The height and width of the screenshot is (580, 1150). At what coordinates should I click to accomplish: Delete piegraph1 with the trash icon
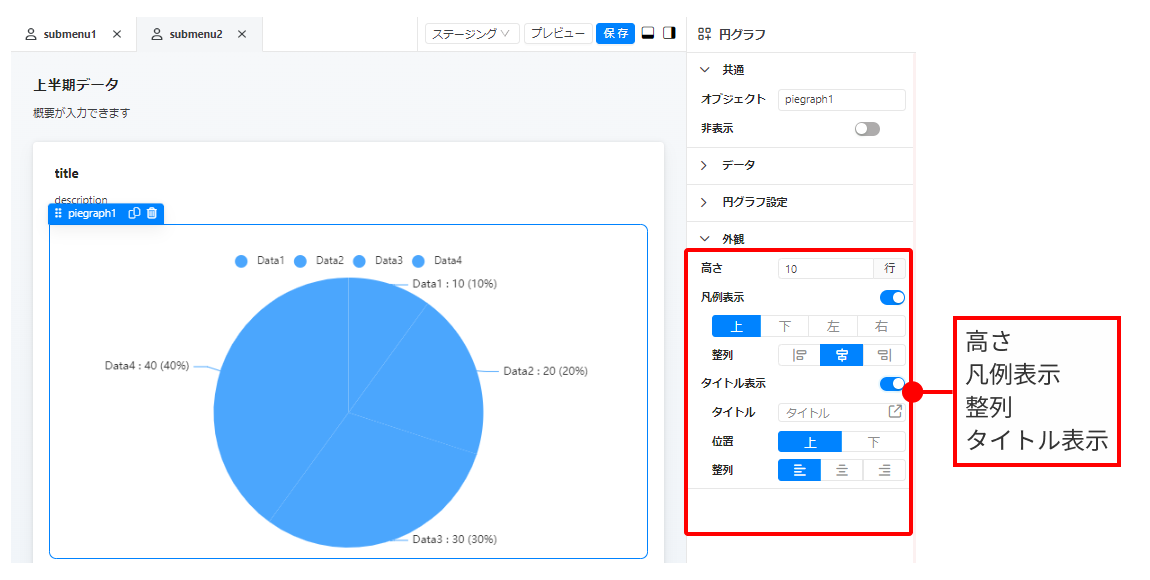152,213
